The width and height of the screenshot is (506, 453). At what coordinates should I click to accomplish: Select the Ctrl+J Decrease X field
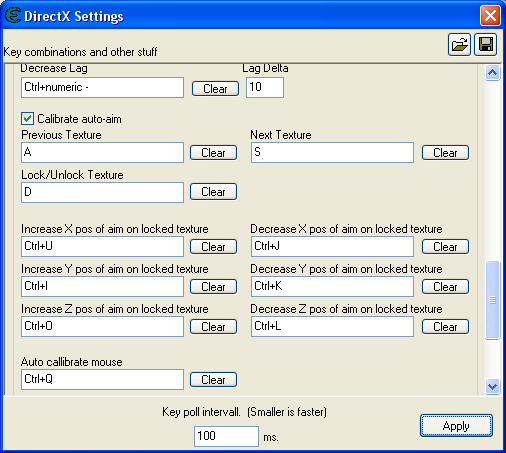click(x=332, y=247)
